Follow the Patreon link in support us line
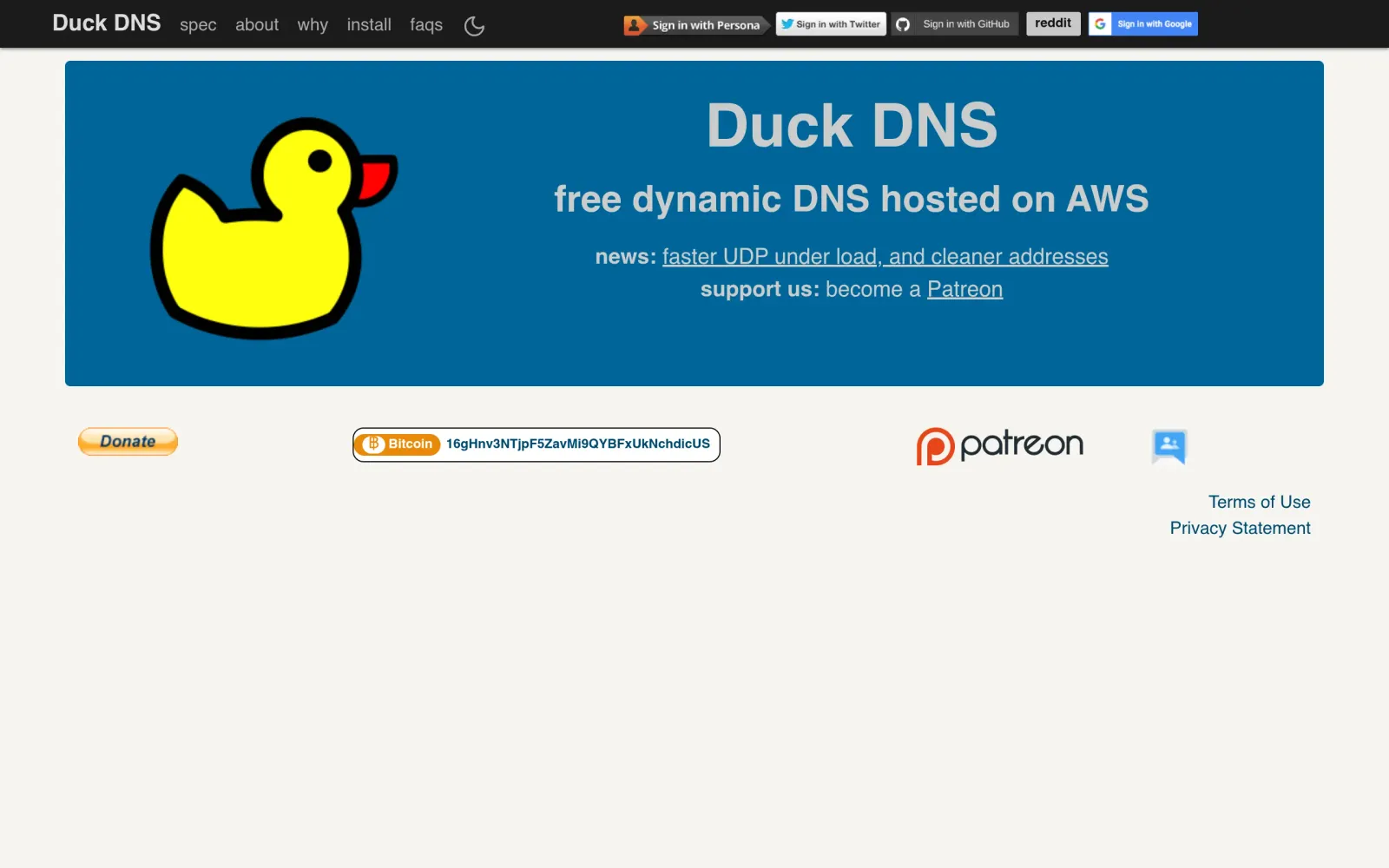Viewport: 1389px width, 868px height. pos(964,289)
